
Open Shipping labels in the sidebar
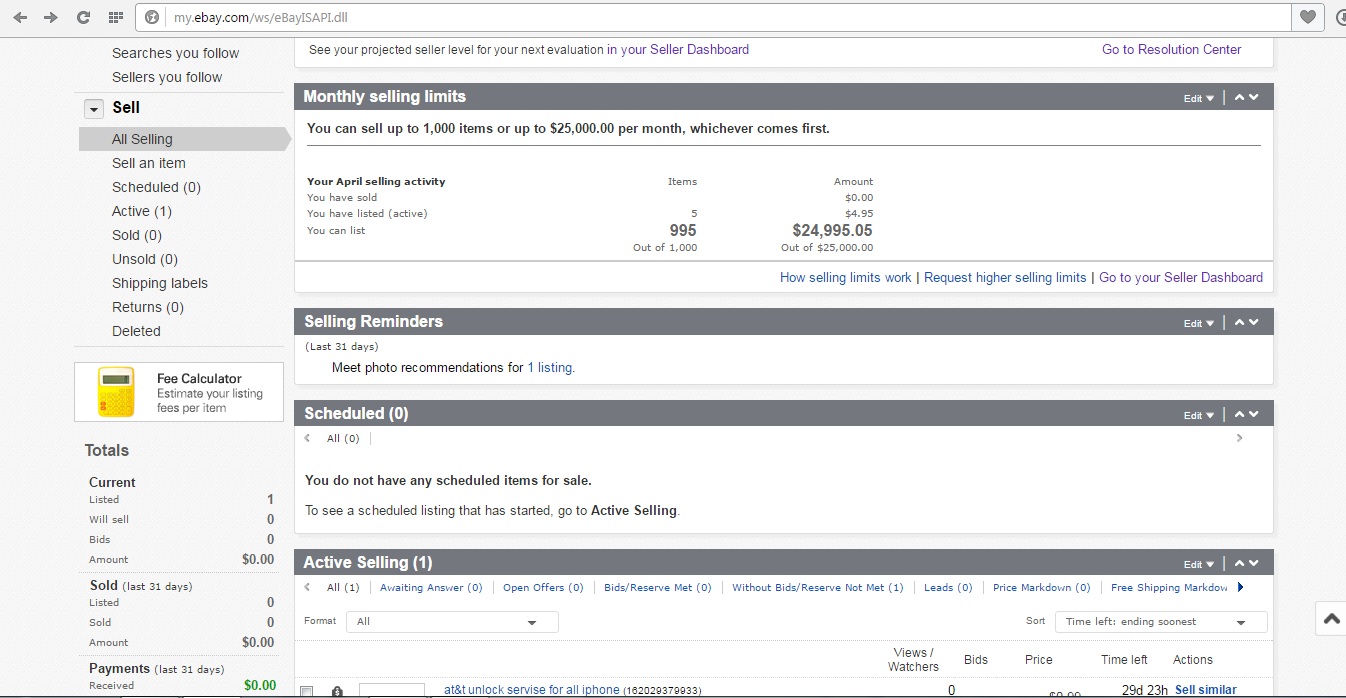click(160, 283)
